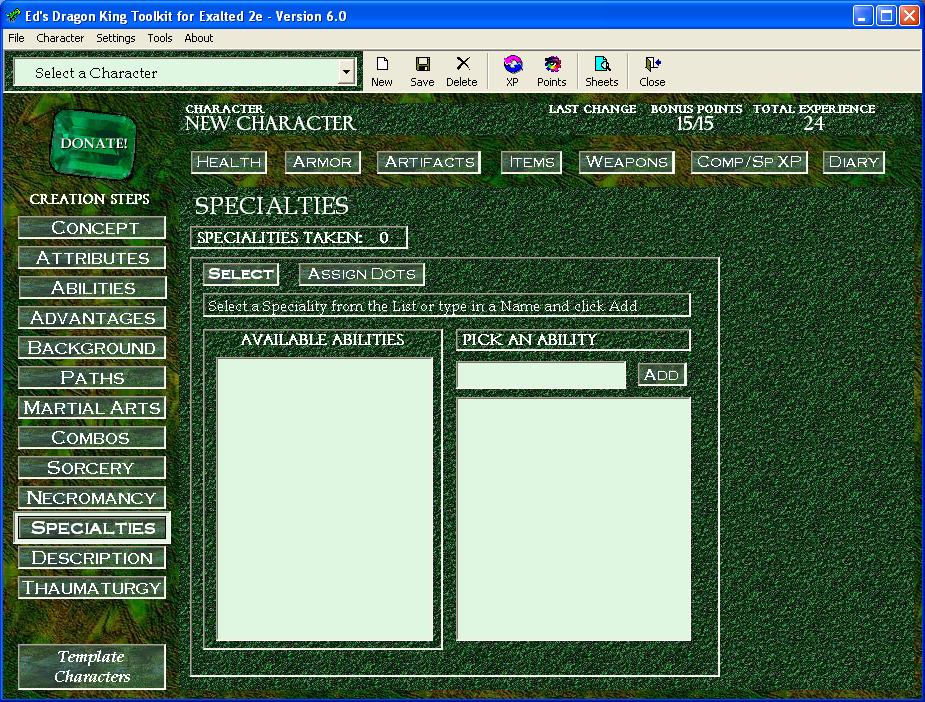
Task: Open the Armor section
Action: click(x=322, y=162)
